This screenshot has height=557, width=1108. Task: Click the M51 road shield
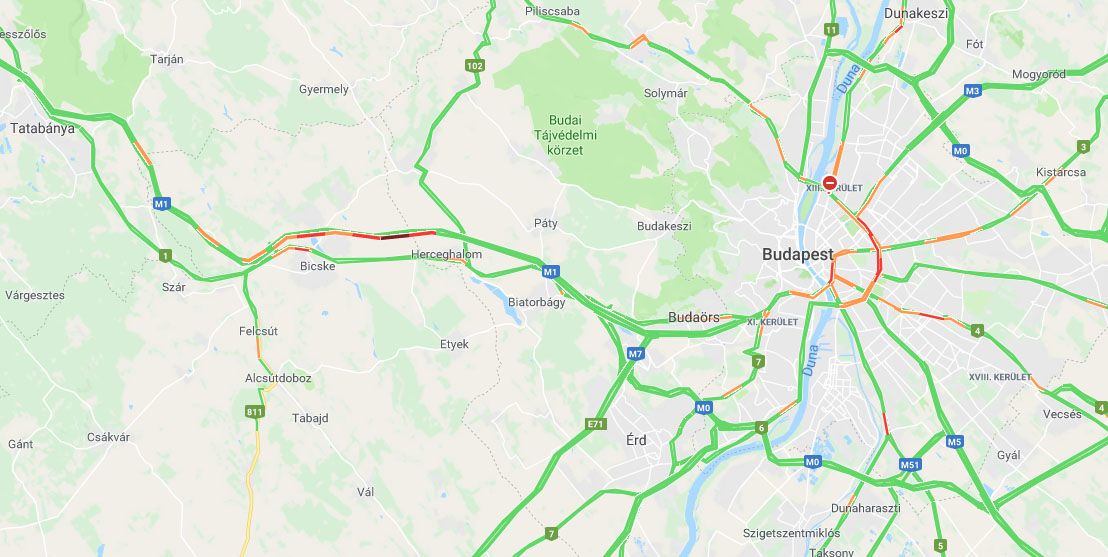[x=910, y=464]
